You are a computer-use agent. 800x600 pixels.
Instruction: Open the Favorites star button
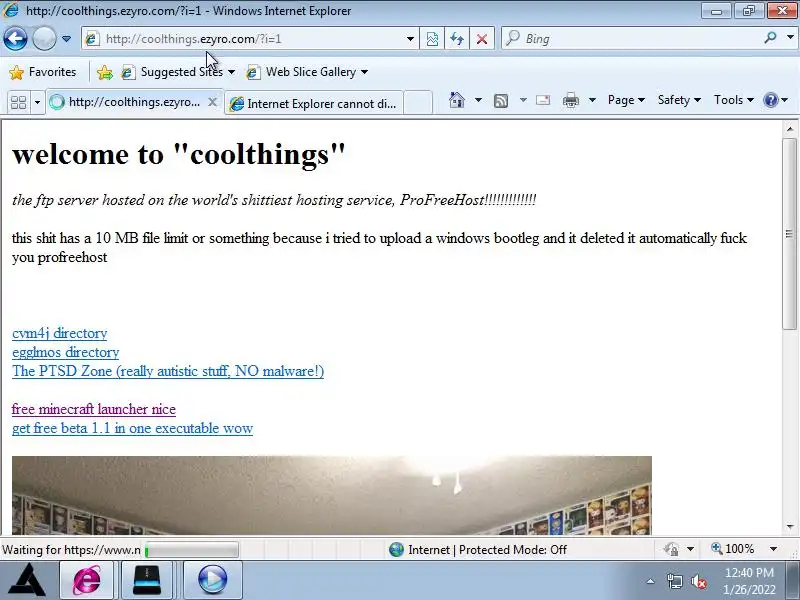42,72
